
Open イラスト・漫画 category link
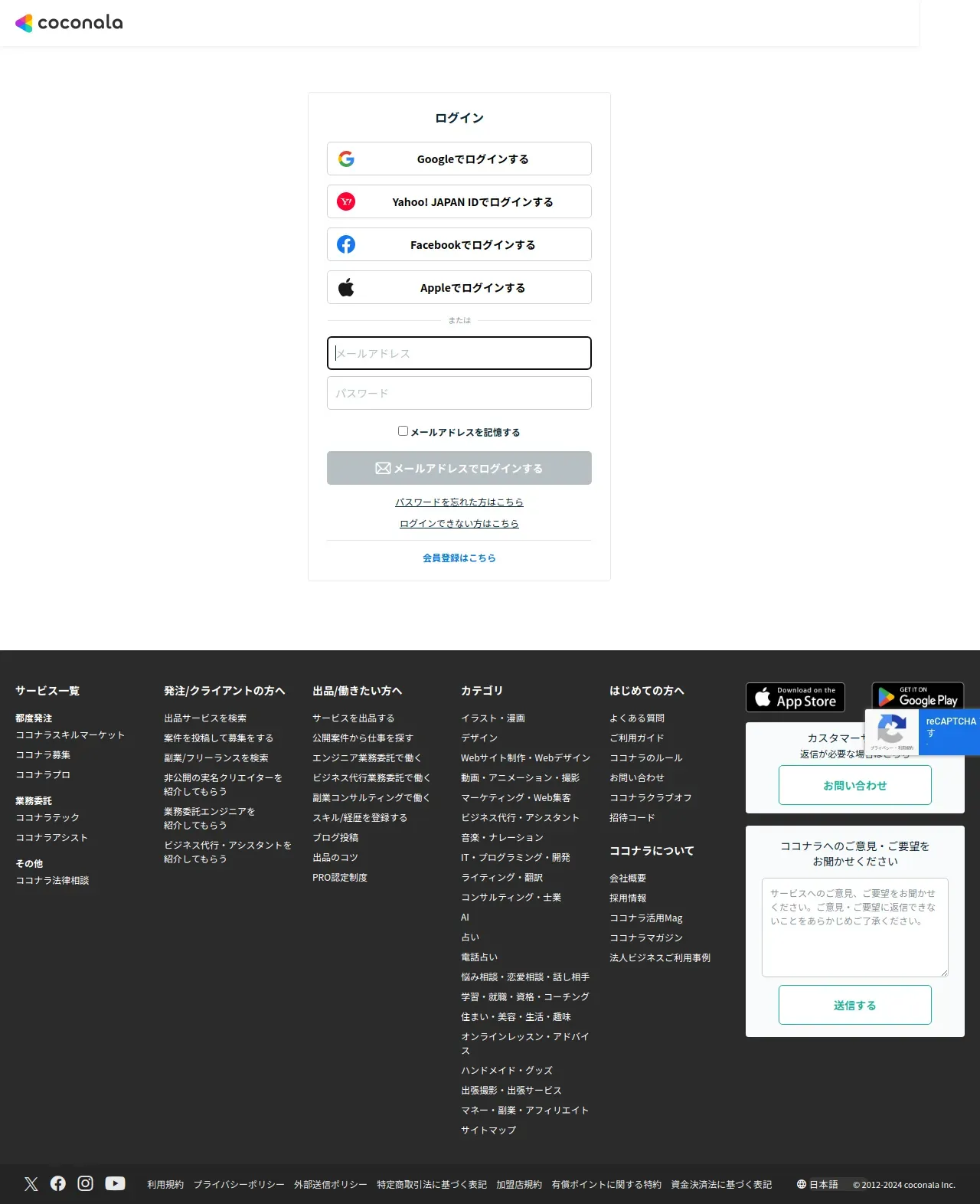[493, 718]
